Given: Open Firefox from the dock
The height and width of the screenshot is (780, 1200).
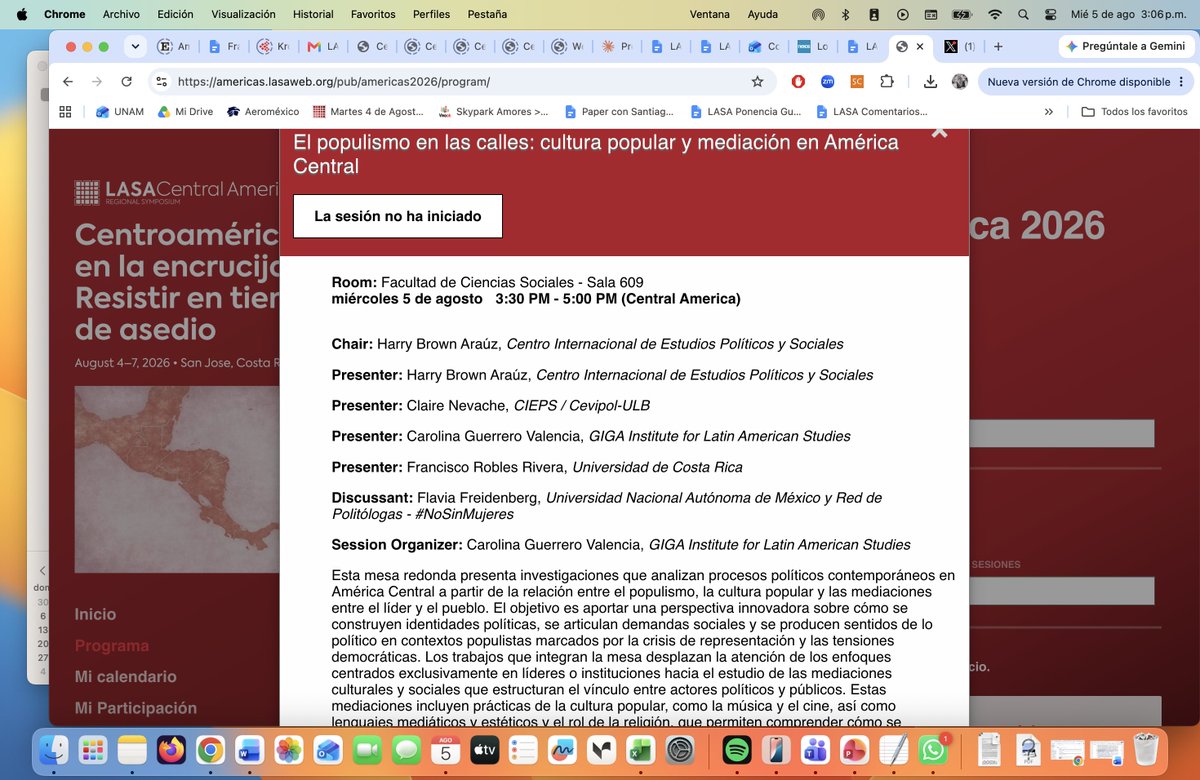Looking at the screenshot, I should coord(171,749).
